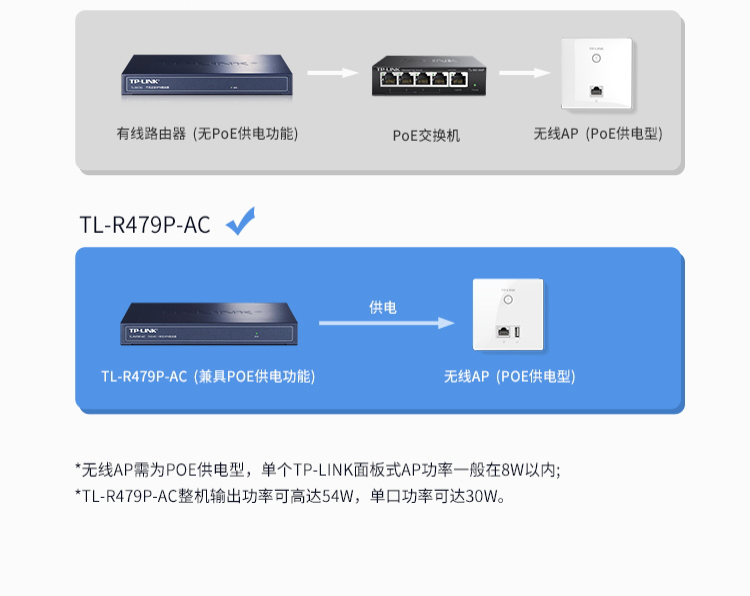The image size is (750, 596).
Task: Click the TL-R479P-AC heading text
Action: [x=145, y=225]
